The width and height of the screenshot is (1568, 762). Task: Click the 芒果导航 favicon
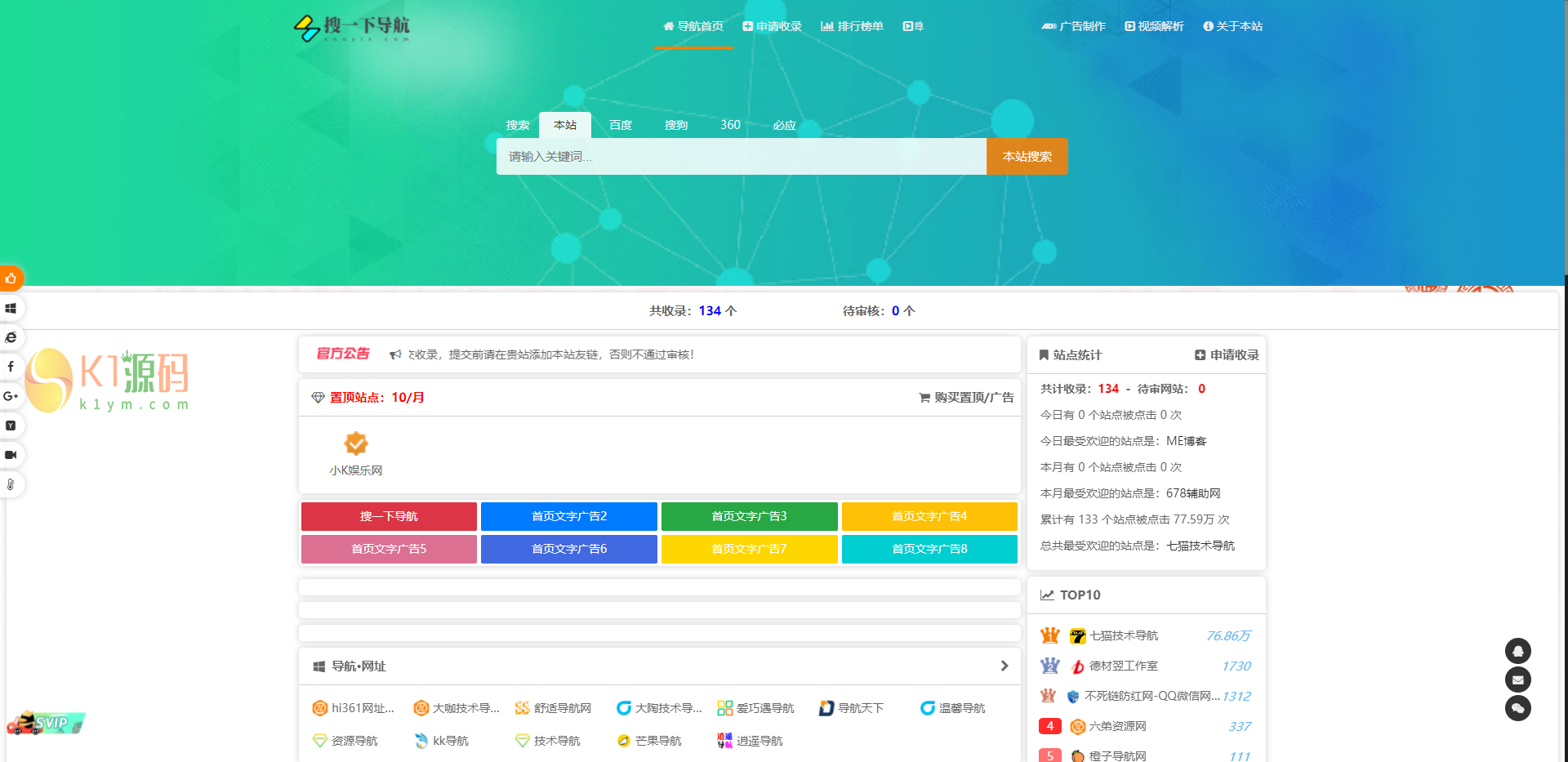click(x=624, y=741)
